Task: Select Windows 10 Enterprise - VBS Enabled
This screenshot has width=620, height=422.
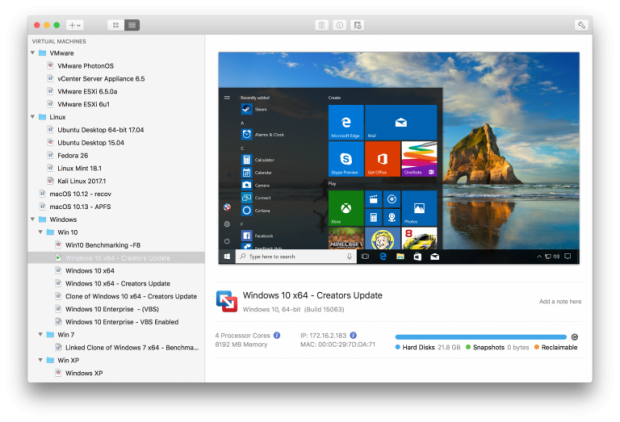Action: 122,322
